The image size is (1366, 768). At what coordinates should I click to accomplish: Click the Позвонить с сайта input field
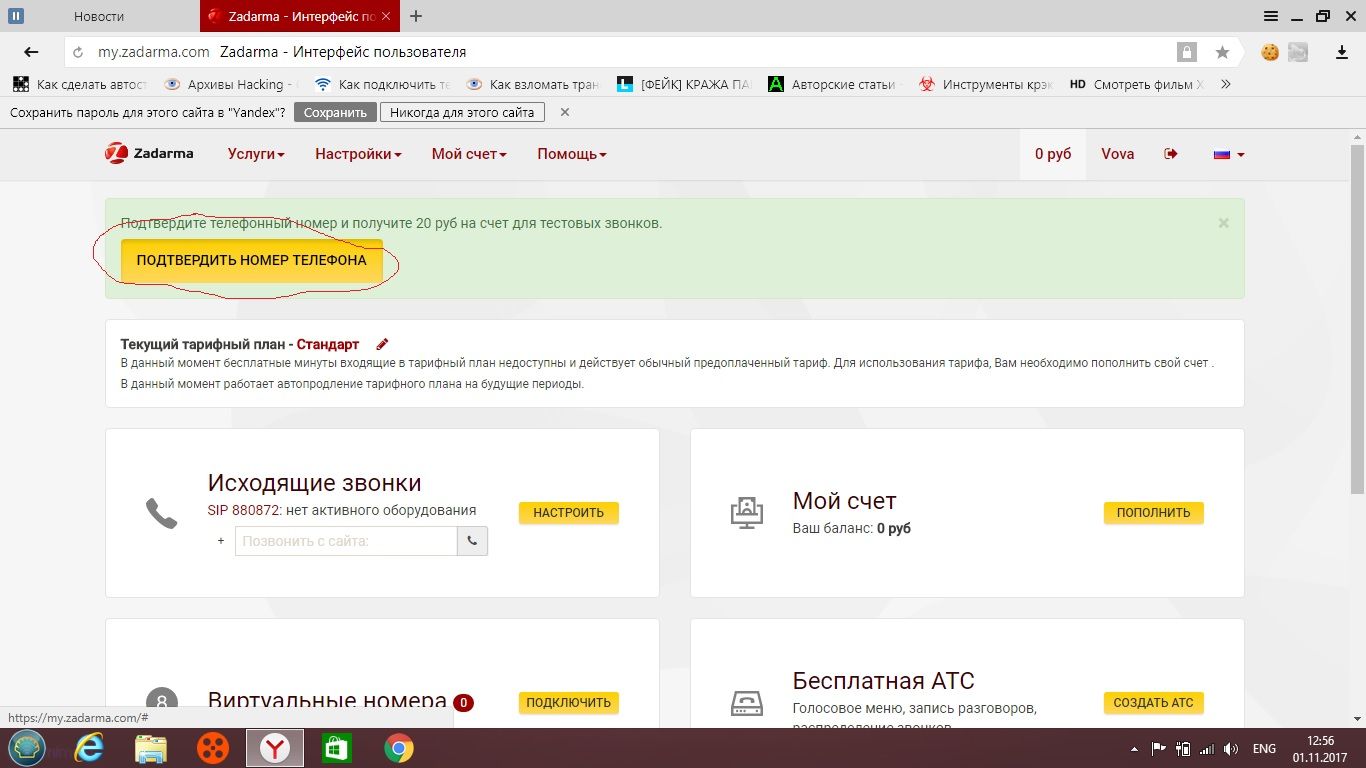coord(346,541)
